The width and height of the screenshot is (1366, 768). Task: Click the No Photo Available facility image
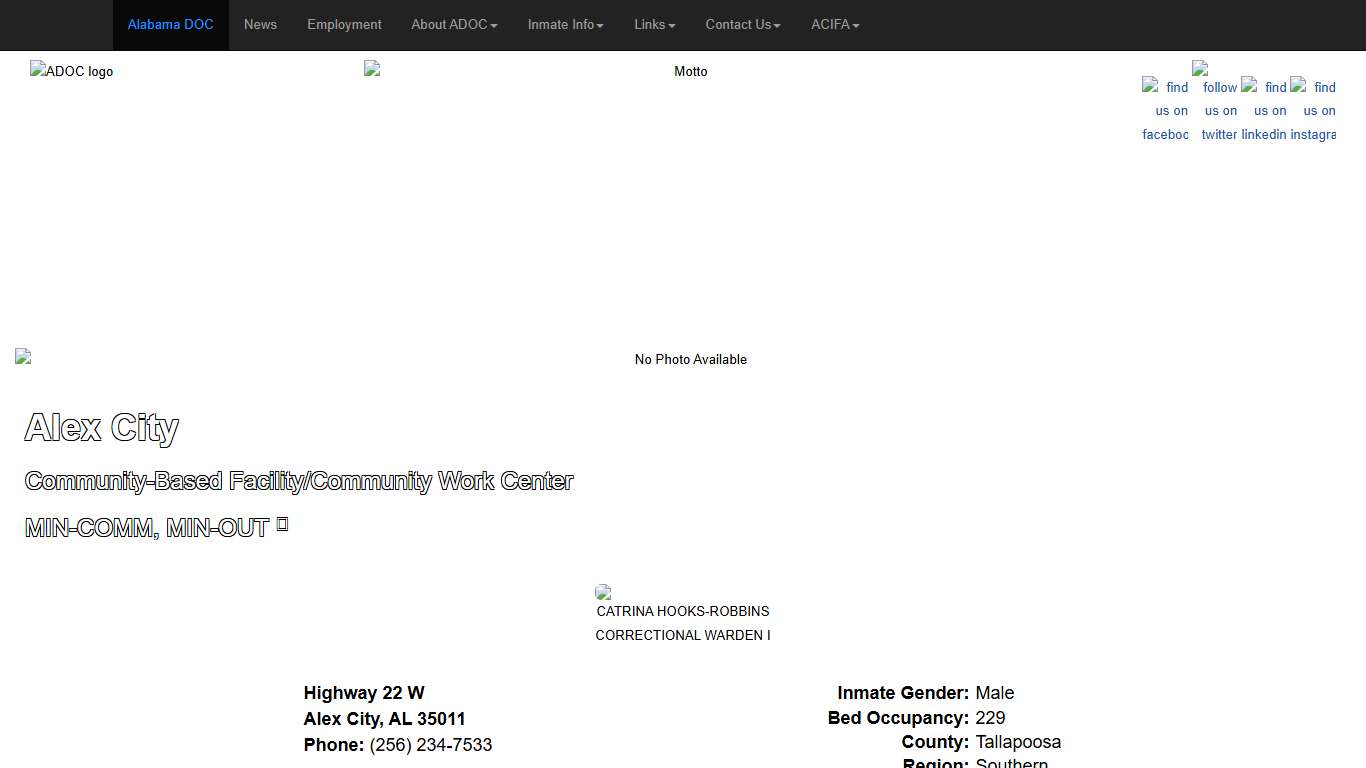pyautogui.click(x=690, y=359)
